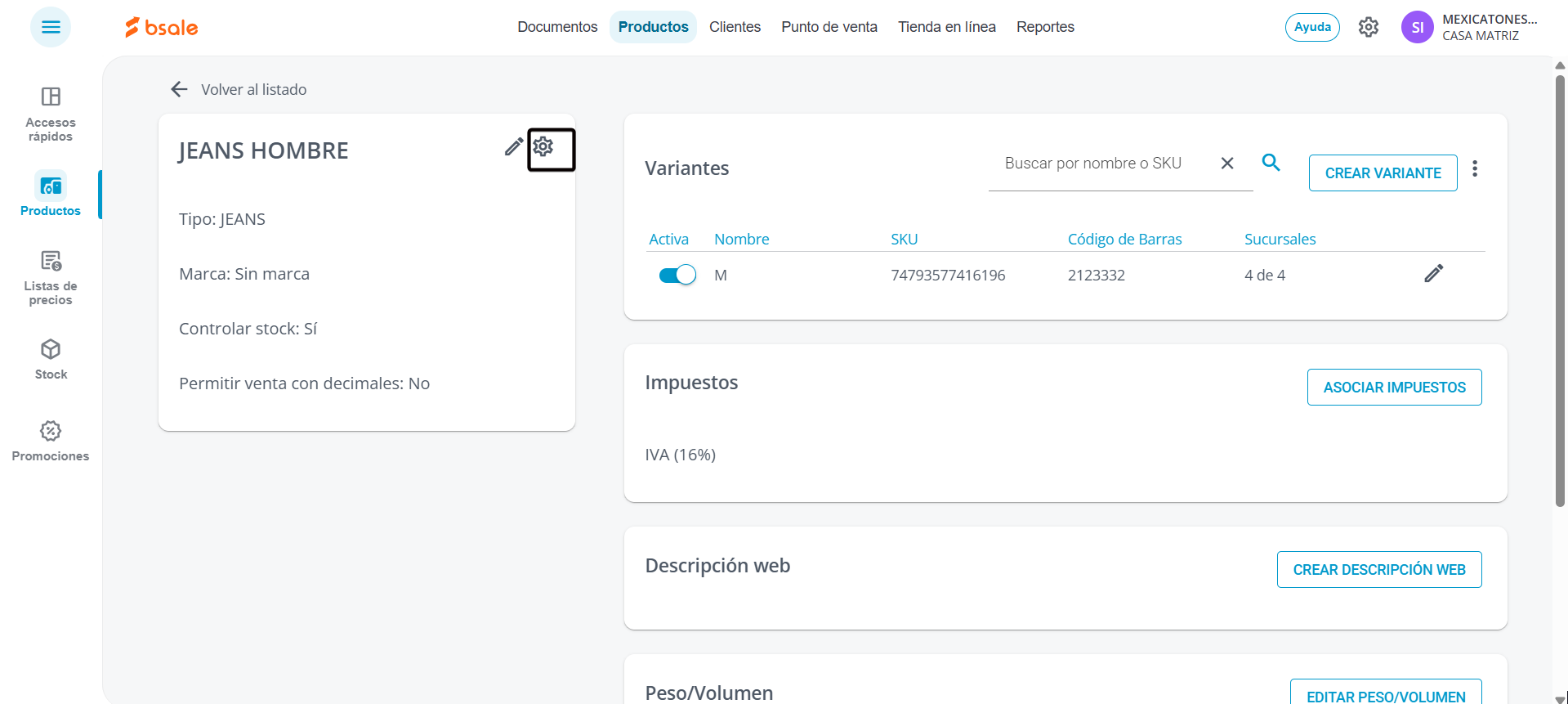Click the IVA (16%) tax entry
The width and height of the screenshot is (1568, 704).
point(680,455)
